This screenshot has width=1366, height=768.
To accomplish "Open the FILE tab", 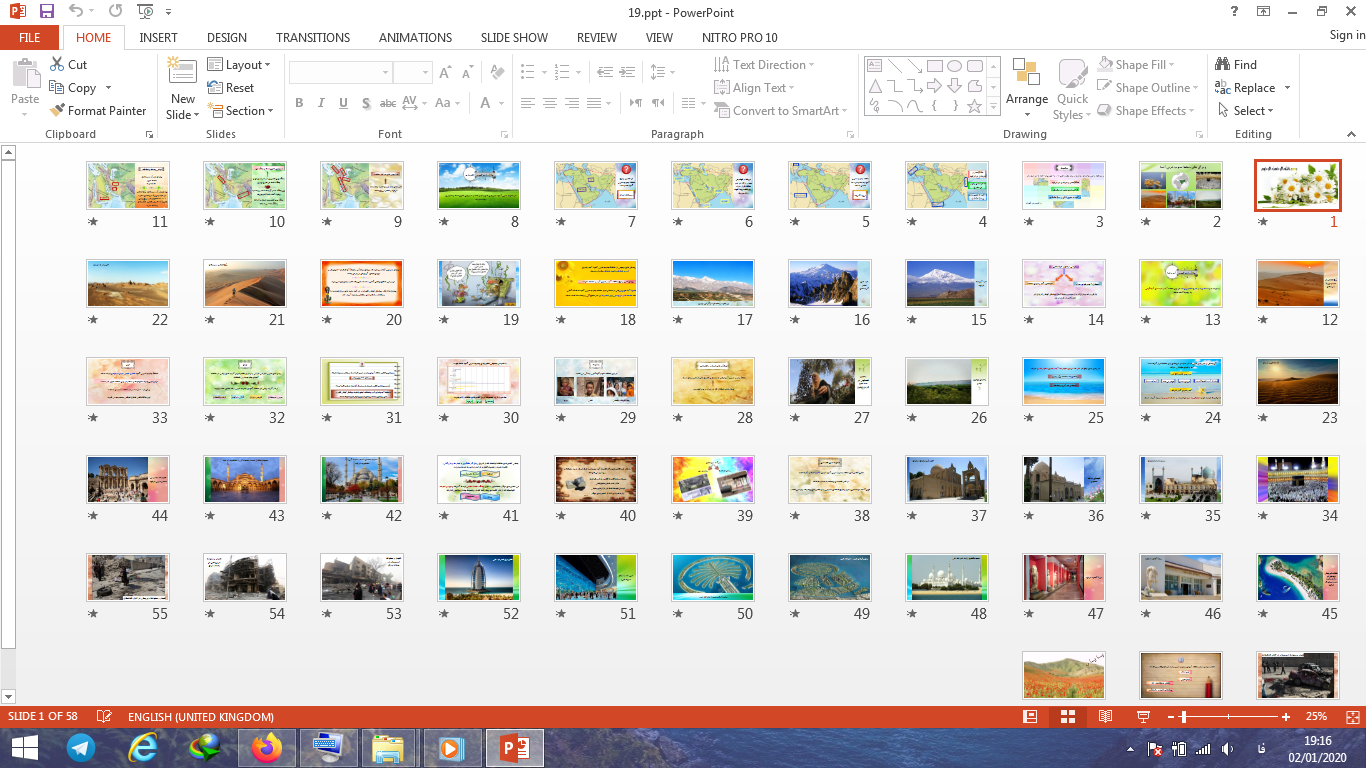I will [x=30, y=37].
